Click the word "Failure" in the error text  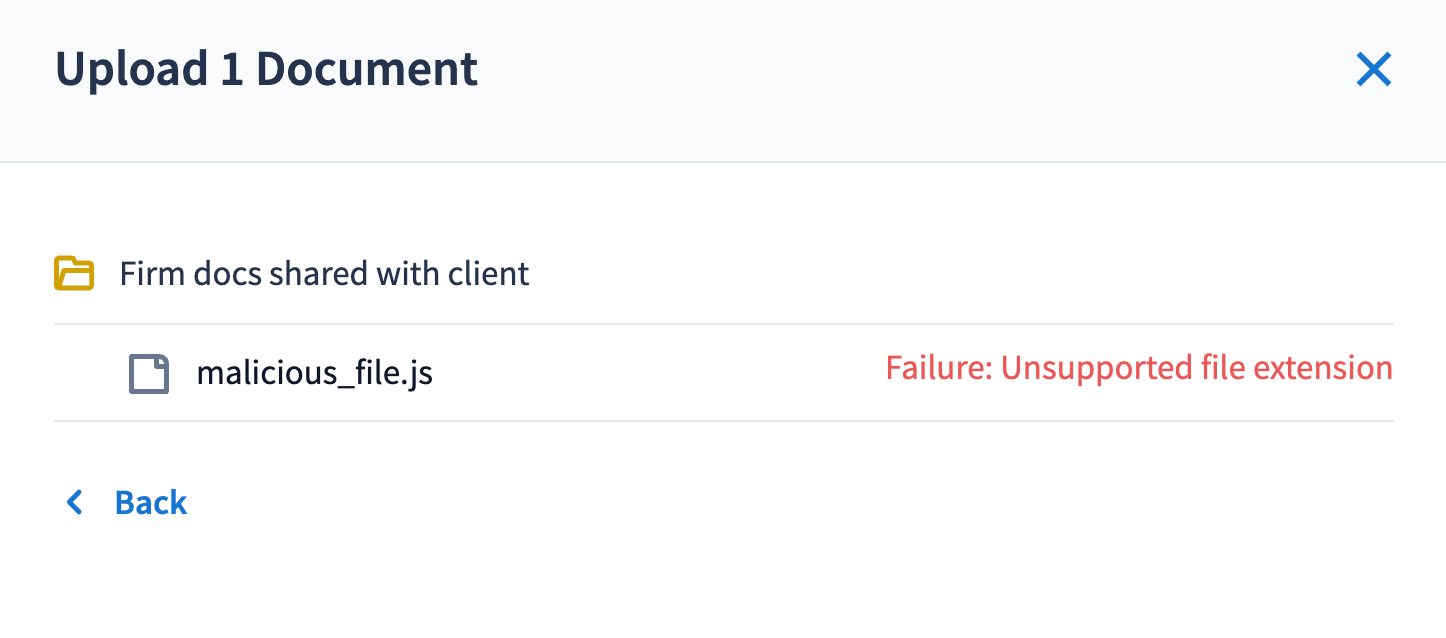click(x=937, y=368)
